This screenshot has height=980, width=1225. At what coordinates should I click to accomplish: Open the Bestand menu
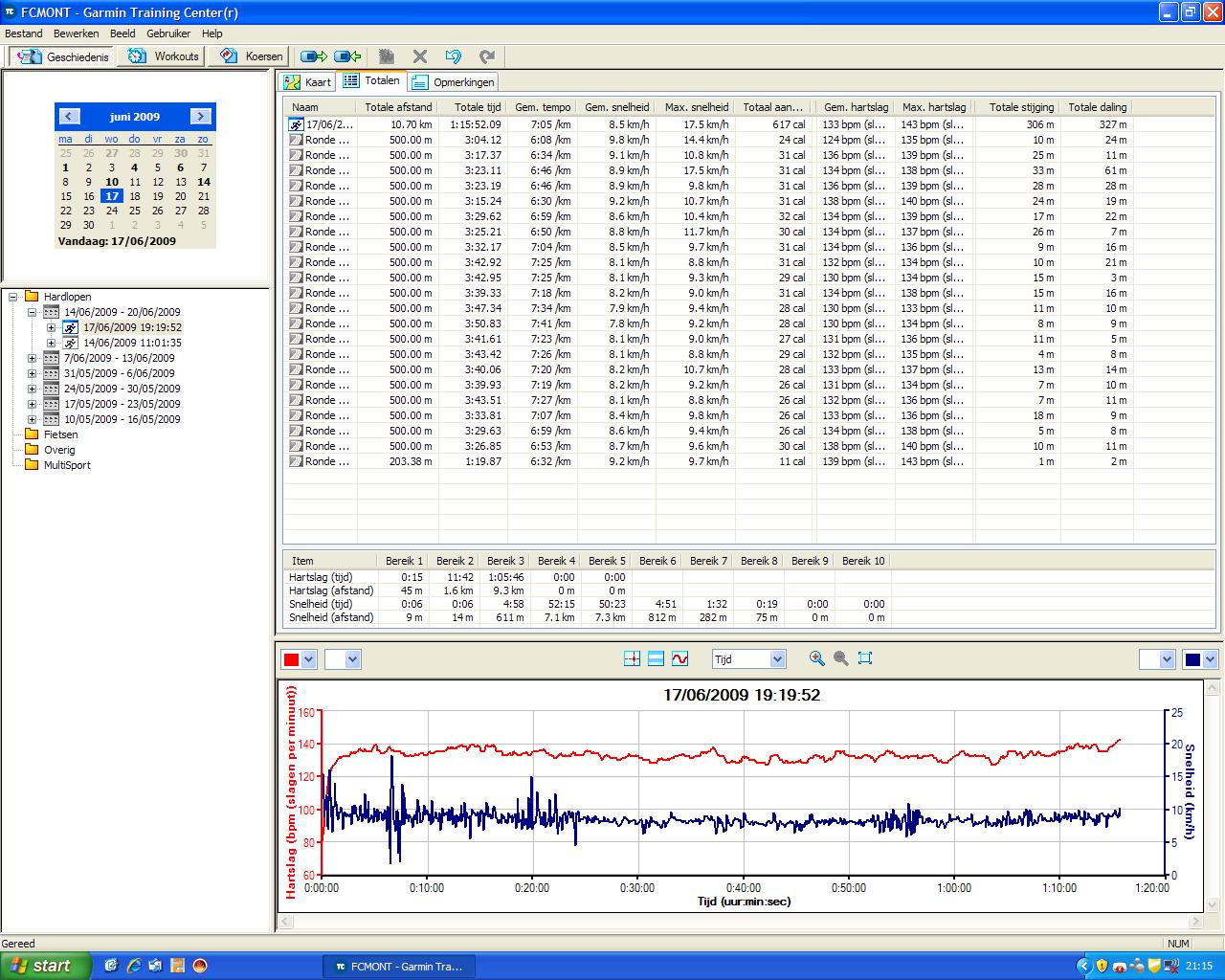[x=24, y=33]
